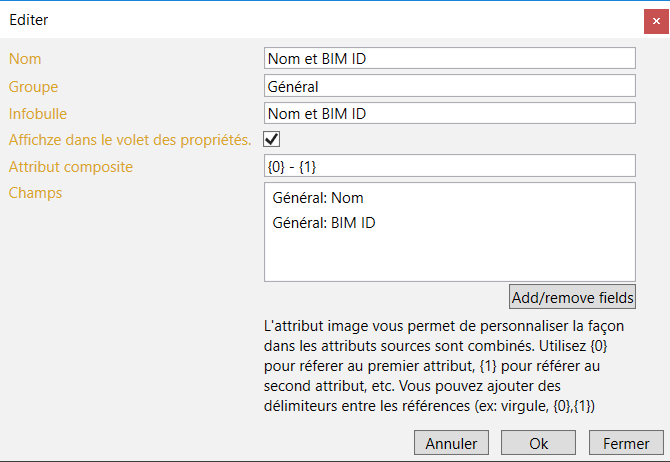Uncheck the properties pane display checkbox
The height and width of the screenshot is (462, 670).
pyautogui.click(x=271, y=139)
